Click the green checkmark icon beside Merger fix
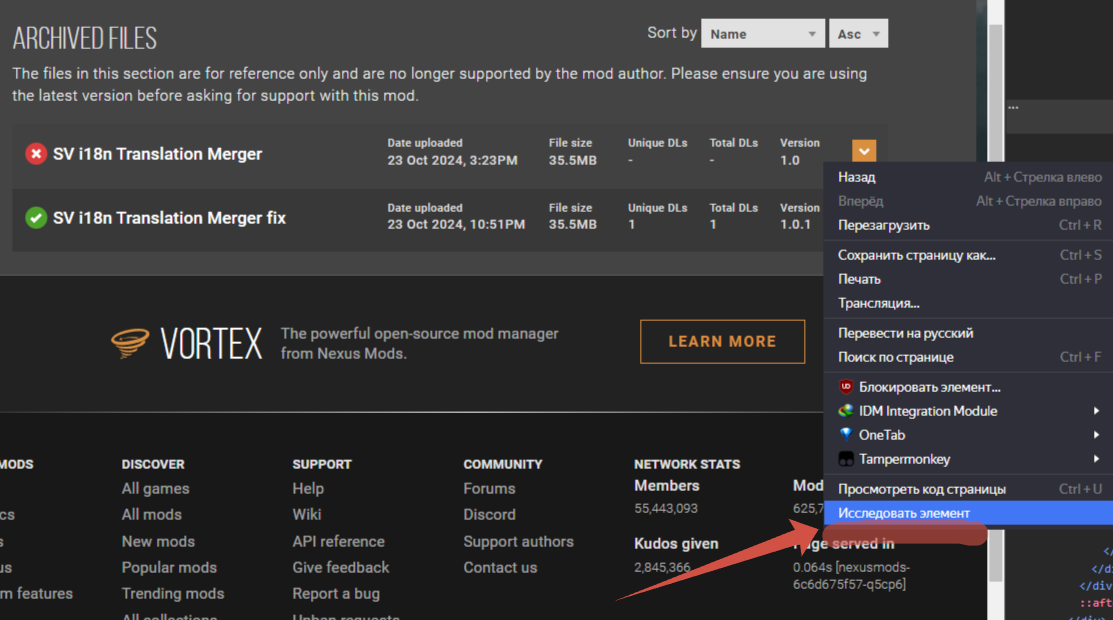1113x620 pixels. (x=36, y=218)
